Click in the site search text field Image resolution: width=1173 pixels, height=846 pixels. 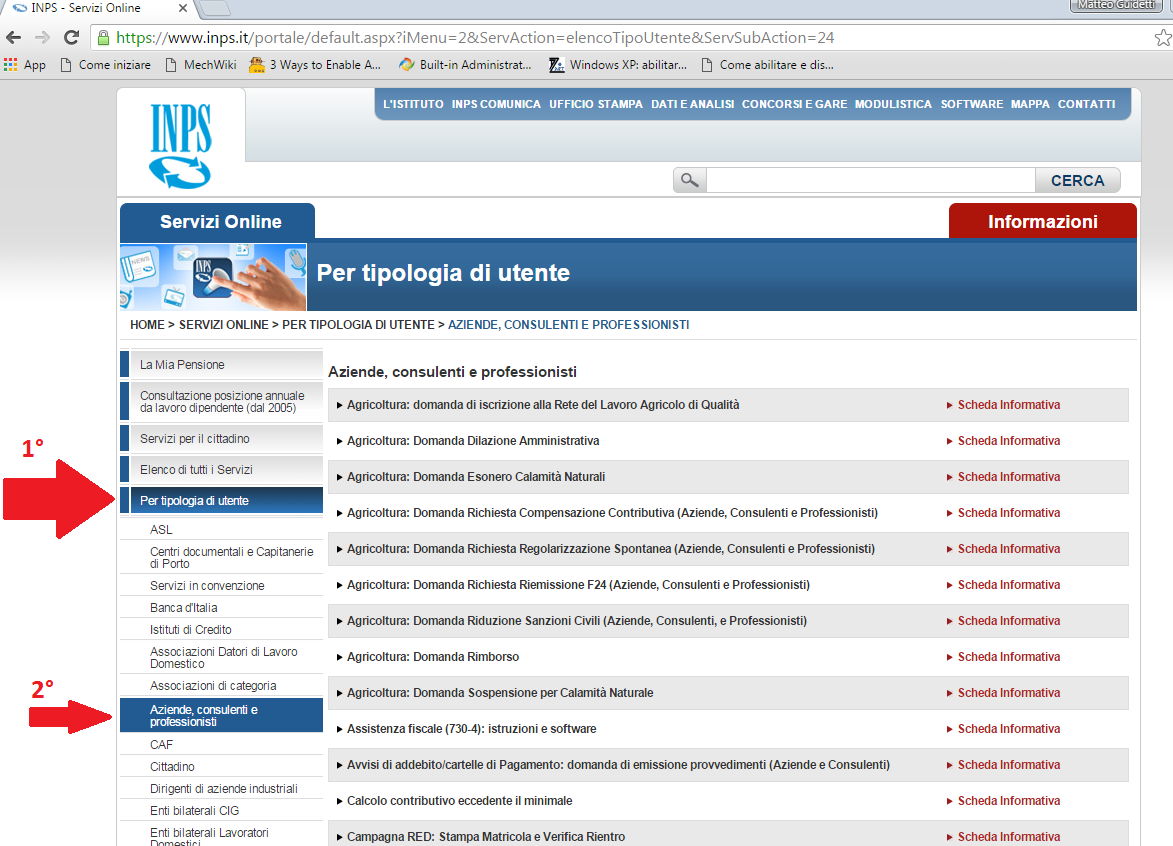[x=870, y=180]
